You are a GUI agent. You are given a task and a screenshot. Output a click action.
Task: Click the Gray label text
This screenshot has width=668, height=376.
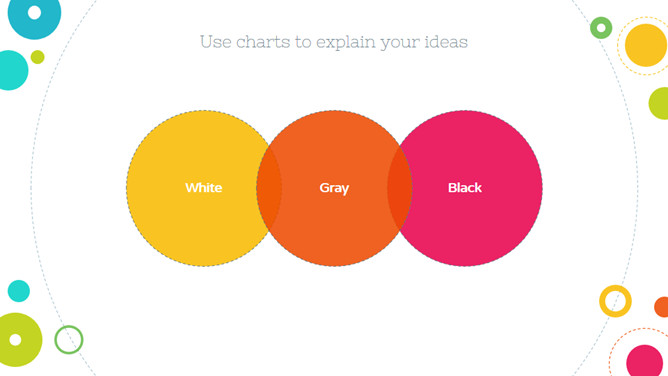tap(334, 188)
